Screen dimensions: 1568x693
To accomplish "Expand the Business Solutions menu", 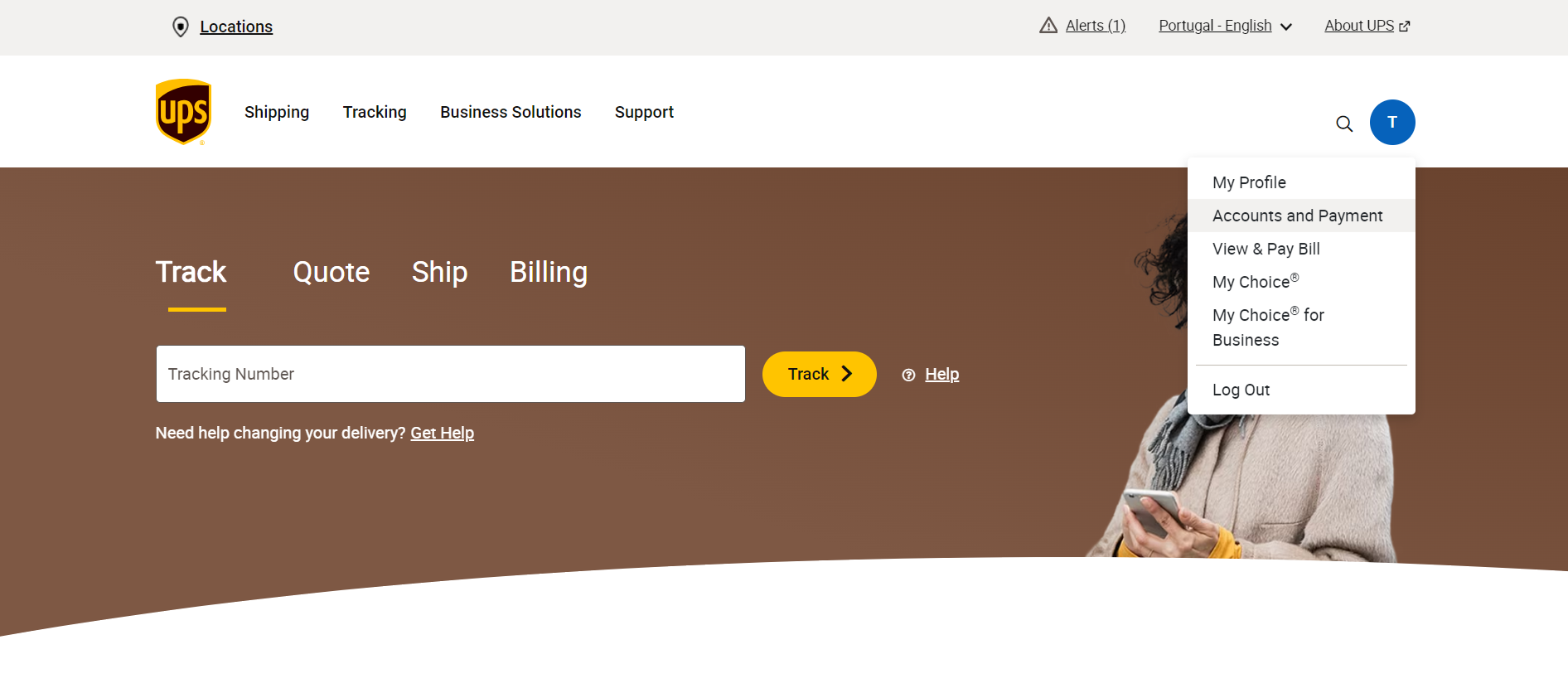I will (511, 112).
